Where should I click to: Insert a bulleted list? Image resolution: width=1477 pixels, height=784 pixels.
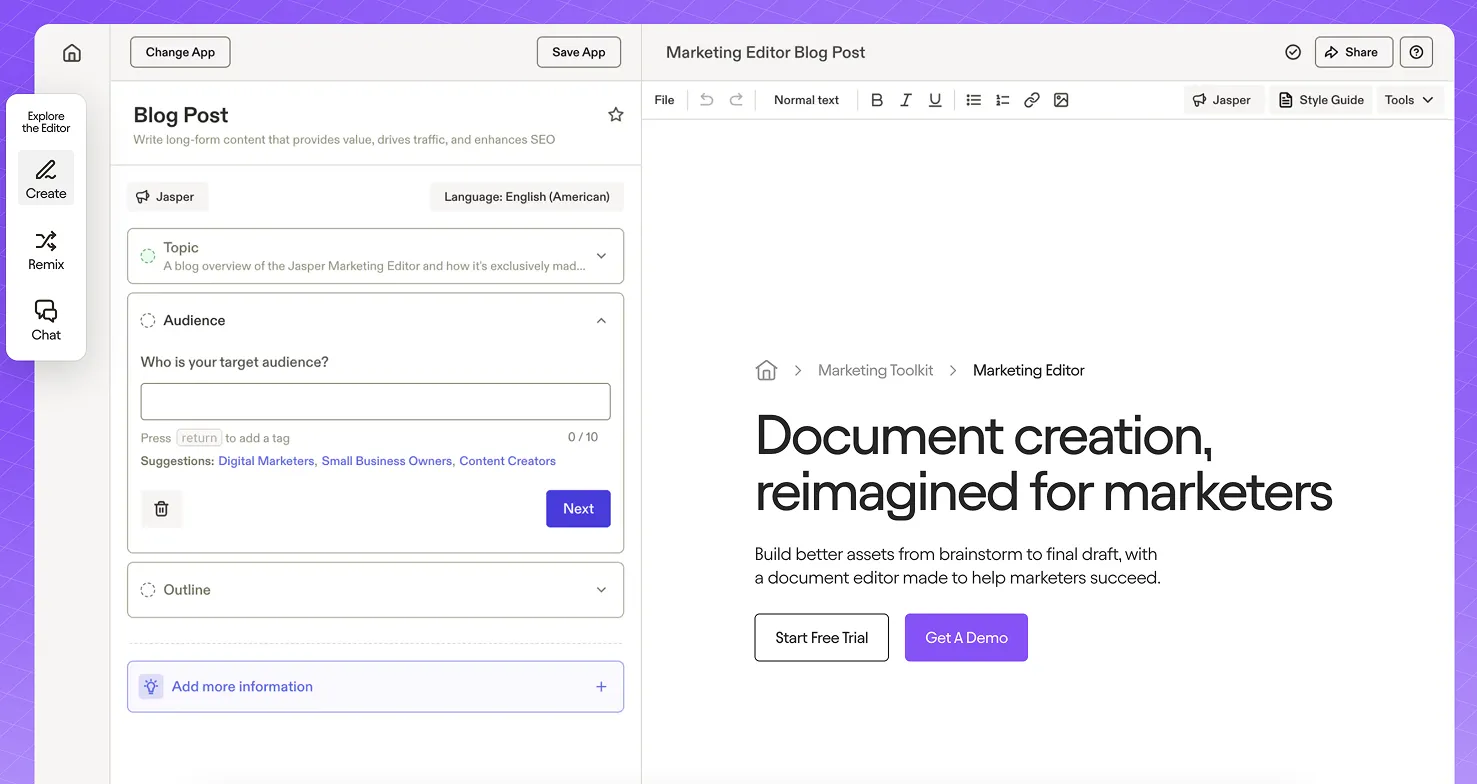tap(973, 100)
